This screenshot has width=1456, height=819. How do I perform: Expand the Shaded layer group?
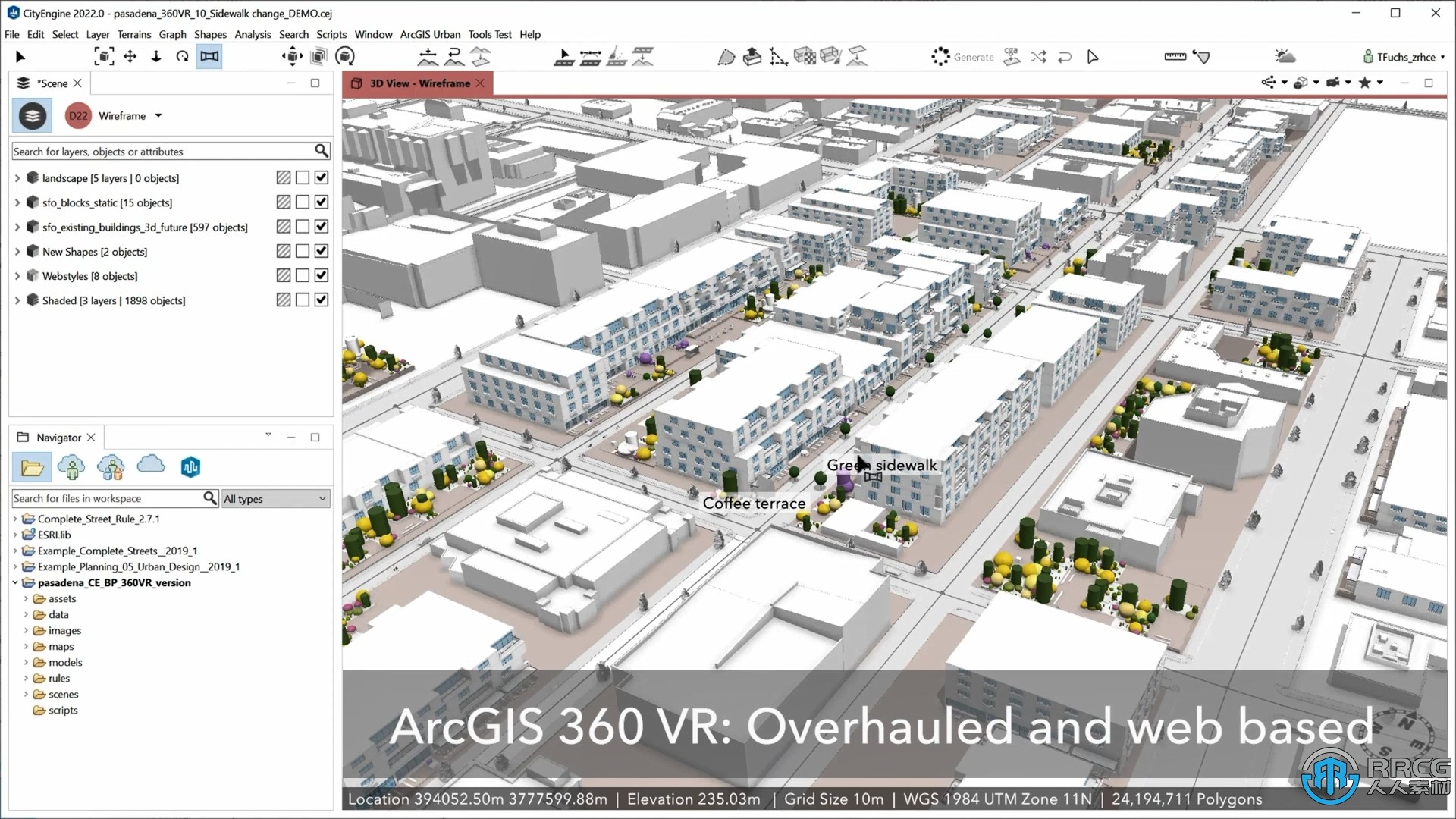click(x=17, y=300)
